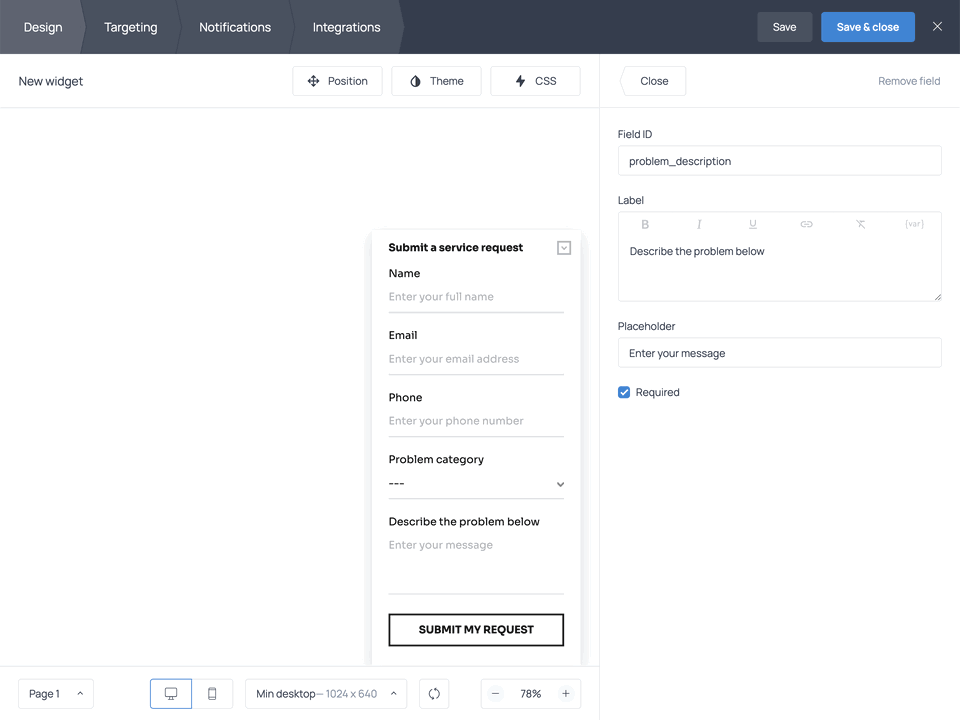Uncheck the Required checkbox
Viewport: 960px width, 720px height.
click(x=623, y=392)
